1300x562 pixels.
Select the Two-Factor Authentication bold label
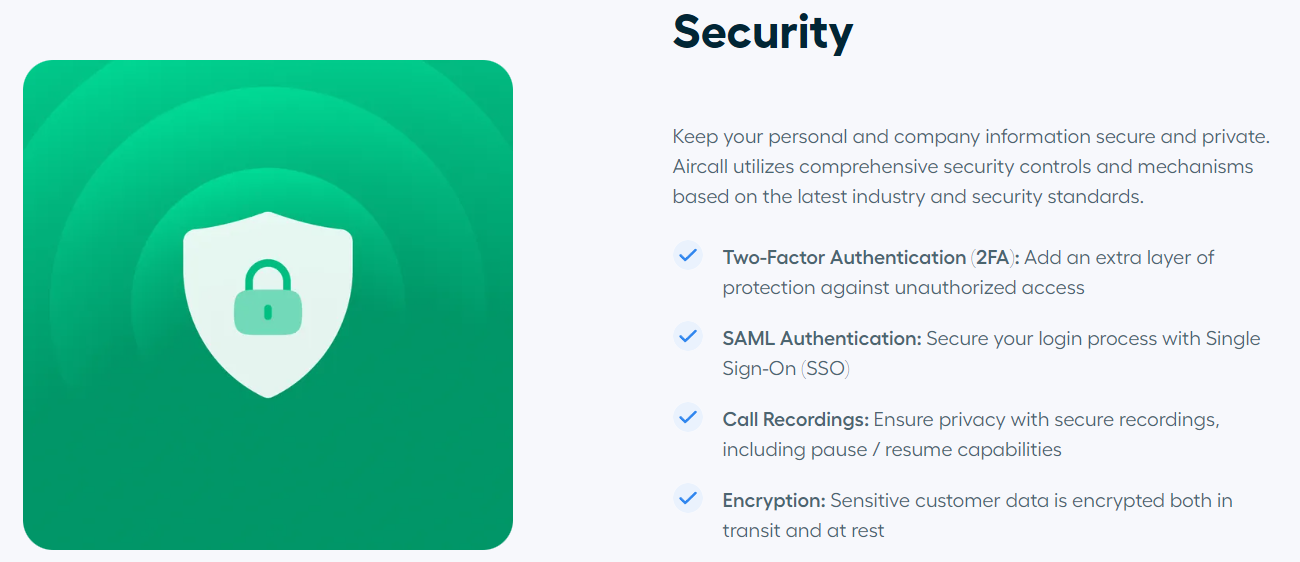tap(844, 258)
